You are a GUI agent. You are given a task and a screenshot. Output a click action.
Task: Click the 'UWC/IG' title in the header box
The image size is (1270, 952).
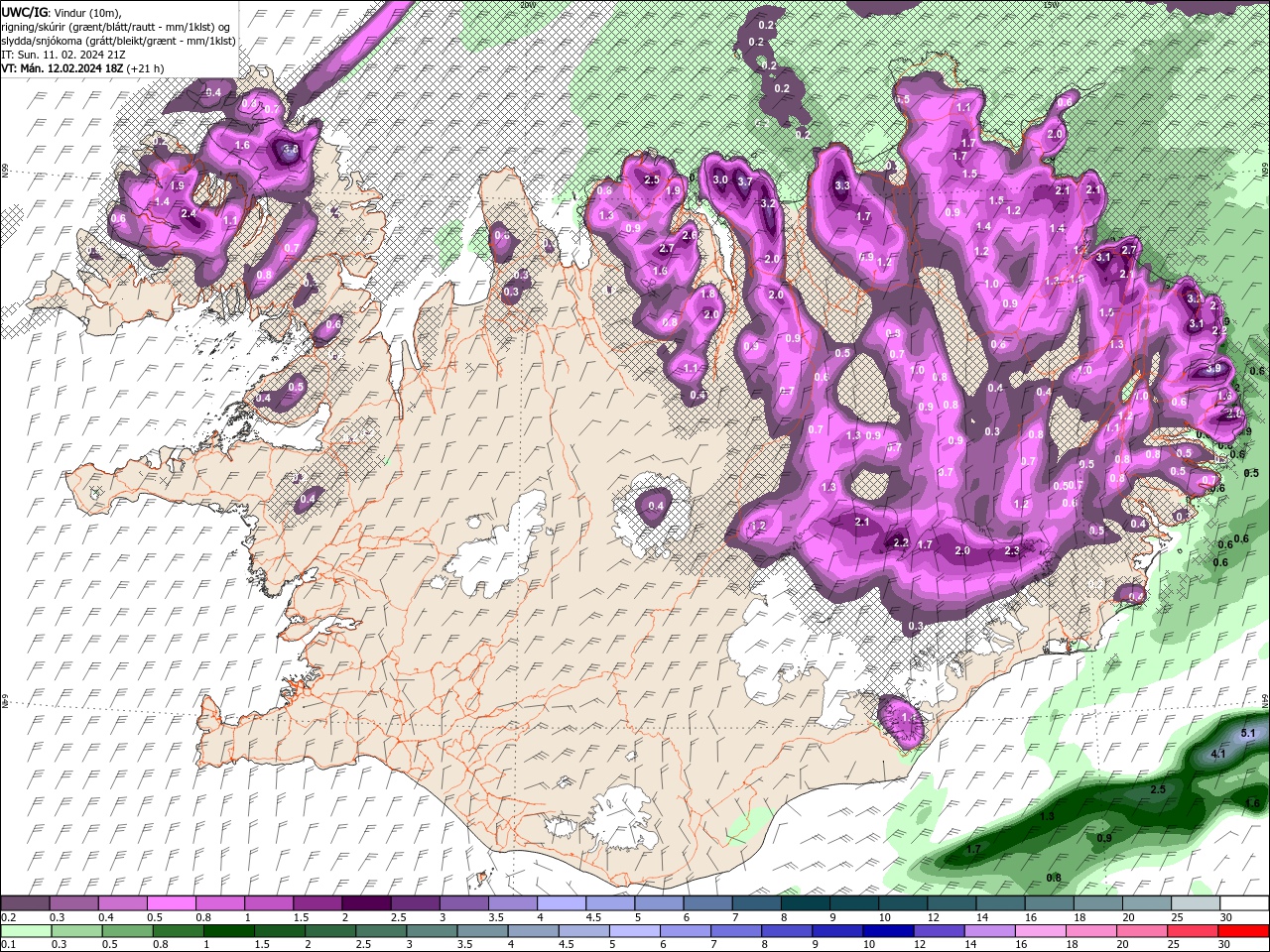(x=24, y=12)
